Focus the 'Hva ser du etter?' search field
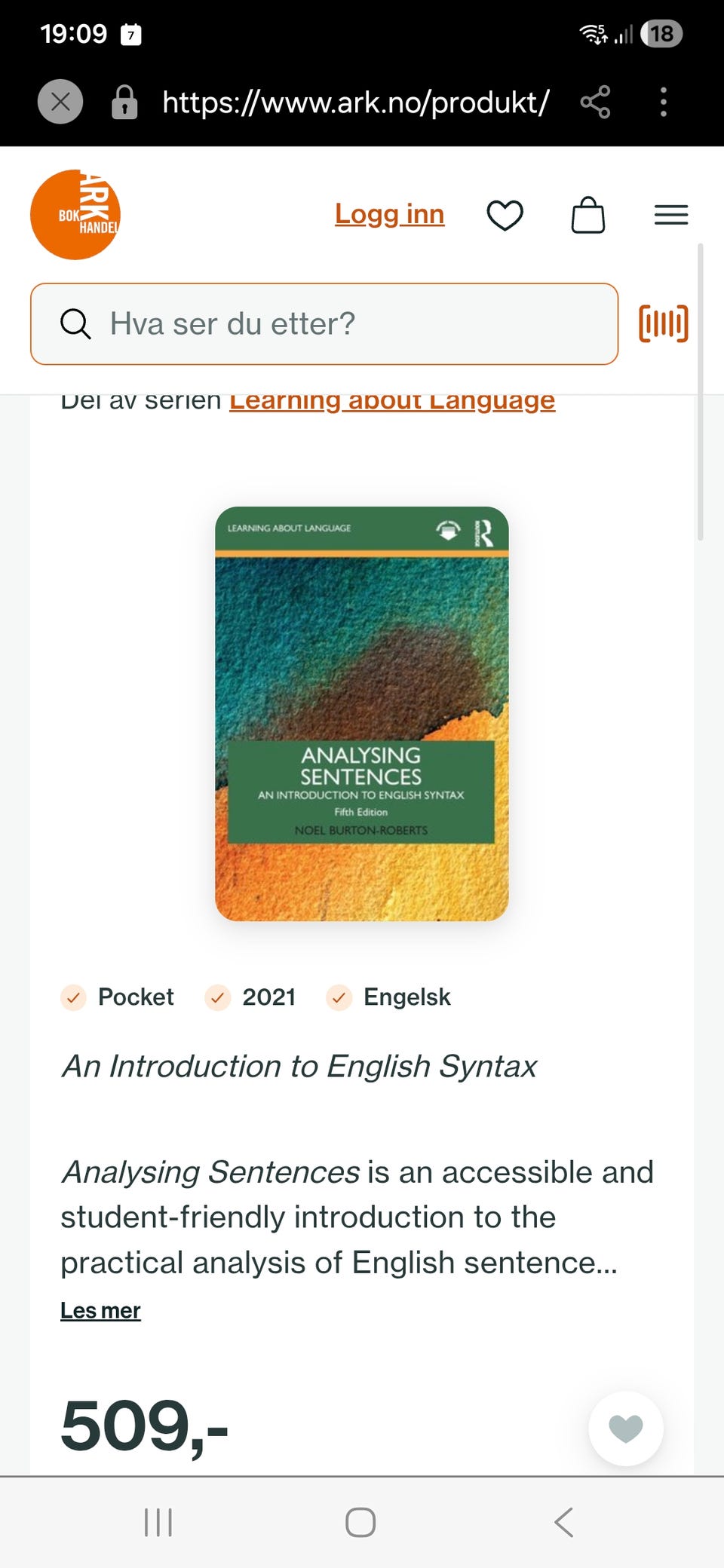The width and height of the screenshot is (724, 1568). 324,324
